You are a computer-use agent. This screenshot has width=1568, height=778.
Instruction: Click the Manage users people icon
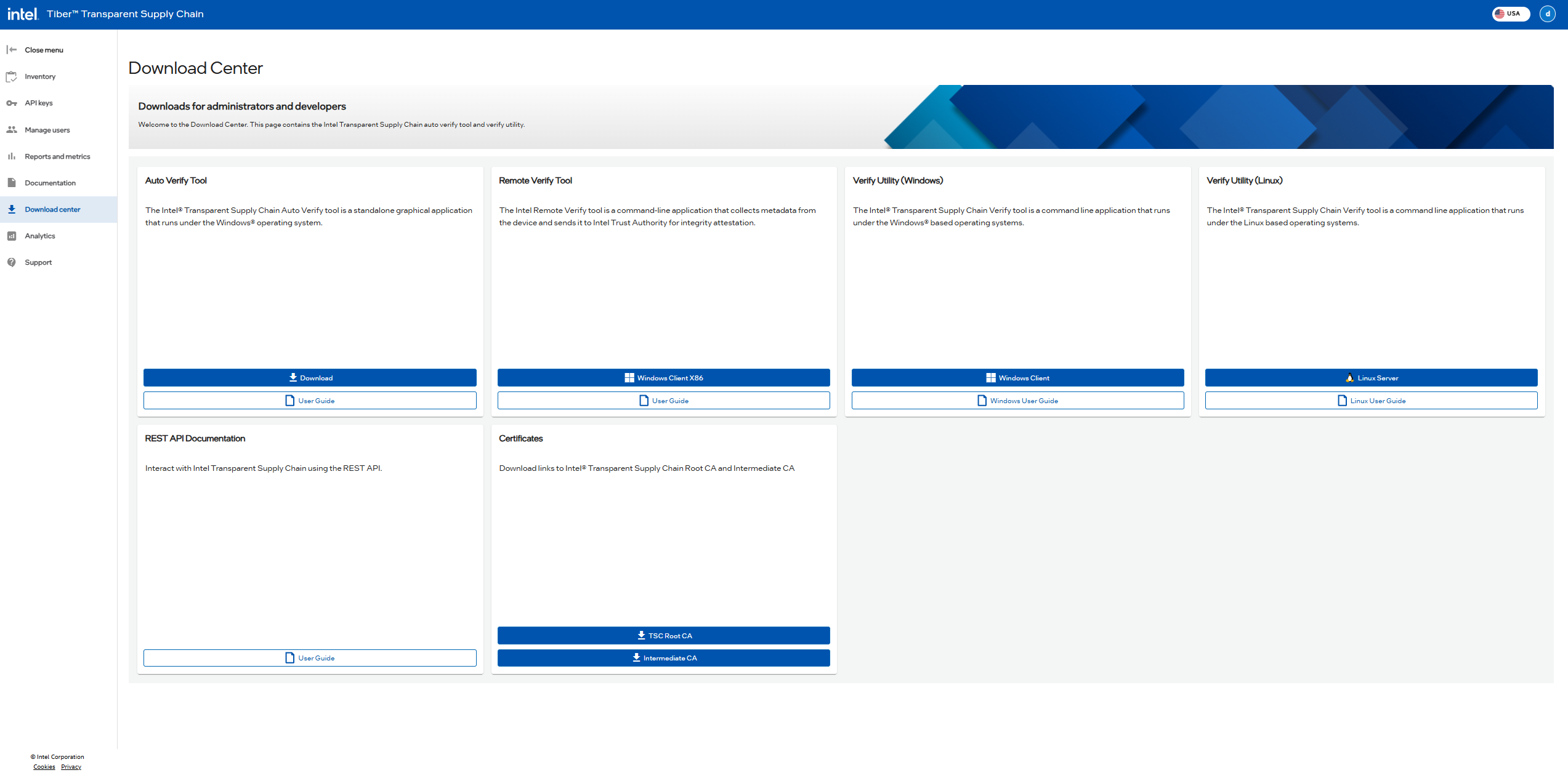12,130
